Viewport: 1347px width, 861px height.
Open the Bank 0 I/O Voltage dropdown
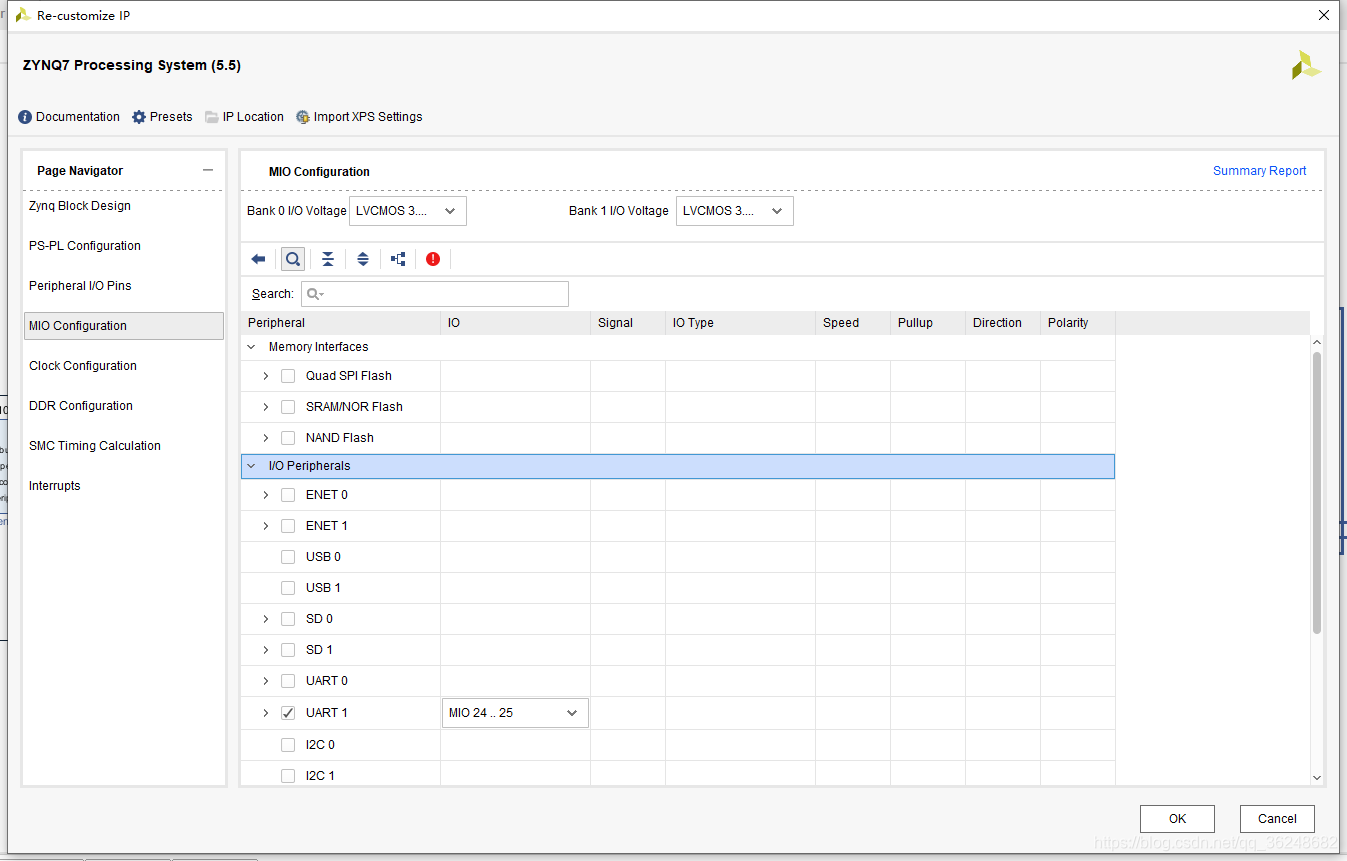click(408, 211)
